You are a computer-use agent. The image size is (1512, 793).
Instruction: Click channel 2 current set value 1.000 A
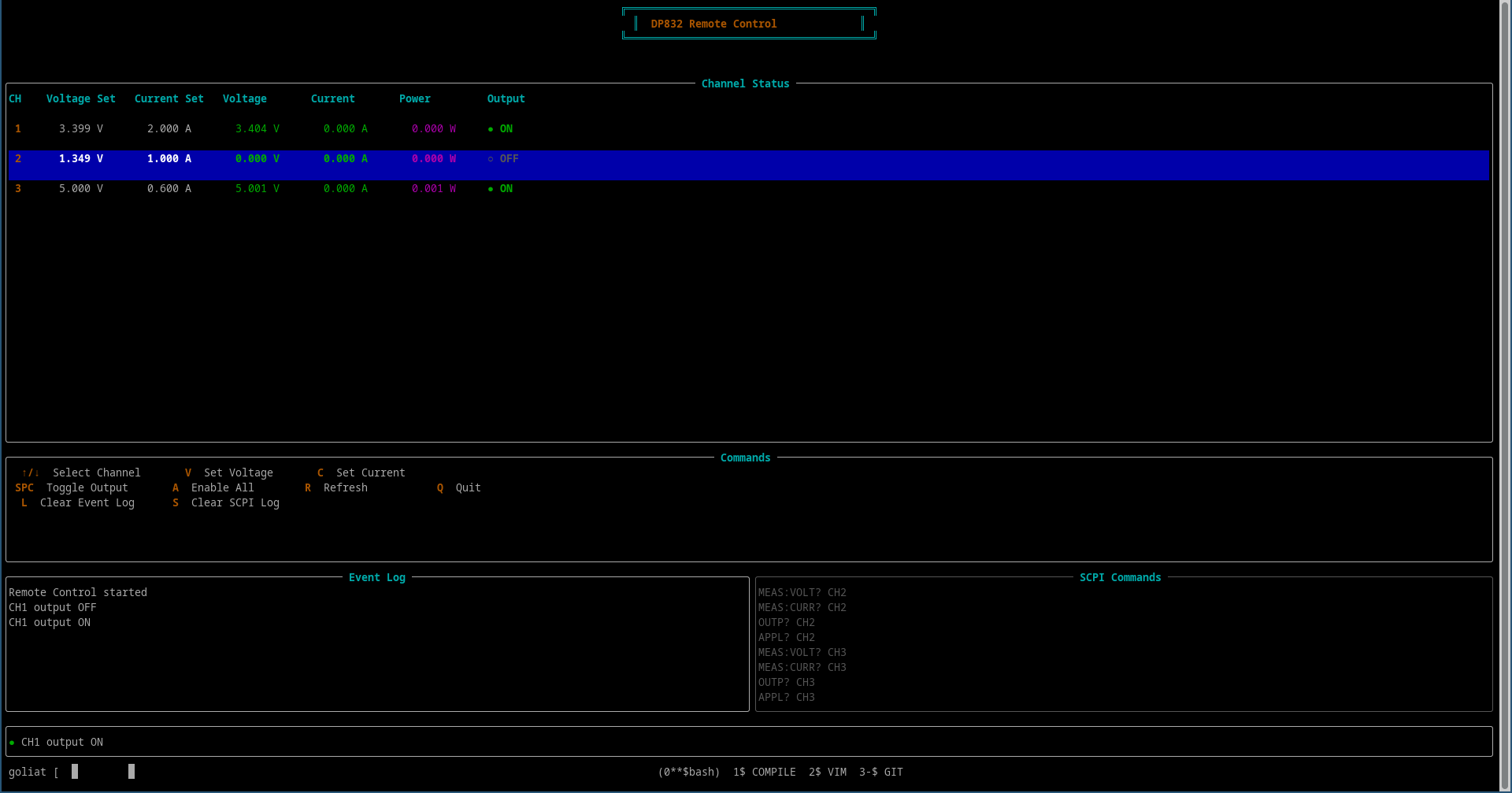click(169, 159)
